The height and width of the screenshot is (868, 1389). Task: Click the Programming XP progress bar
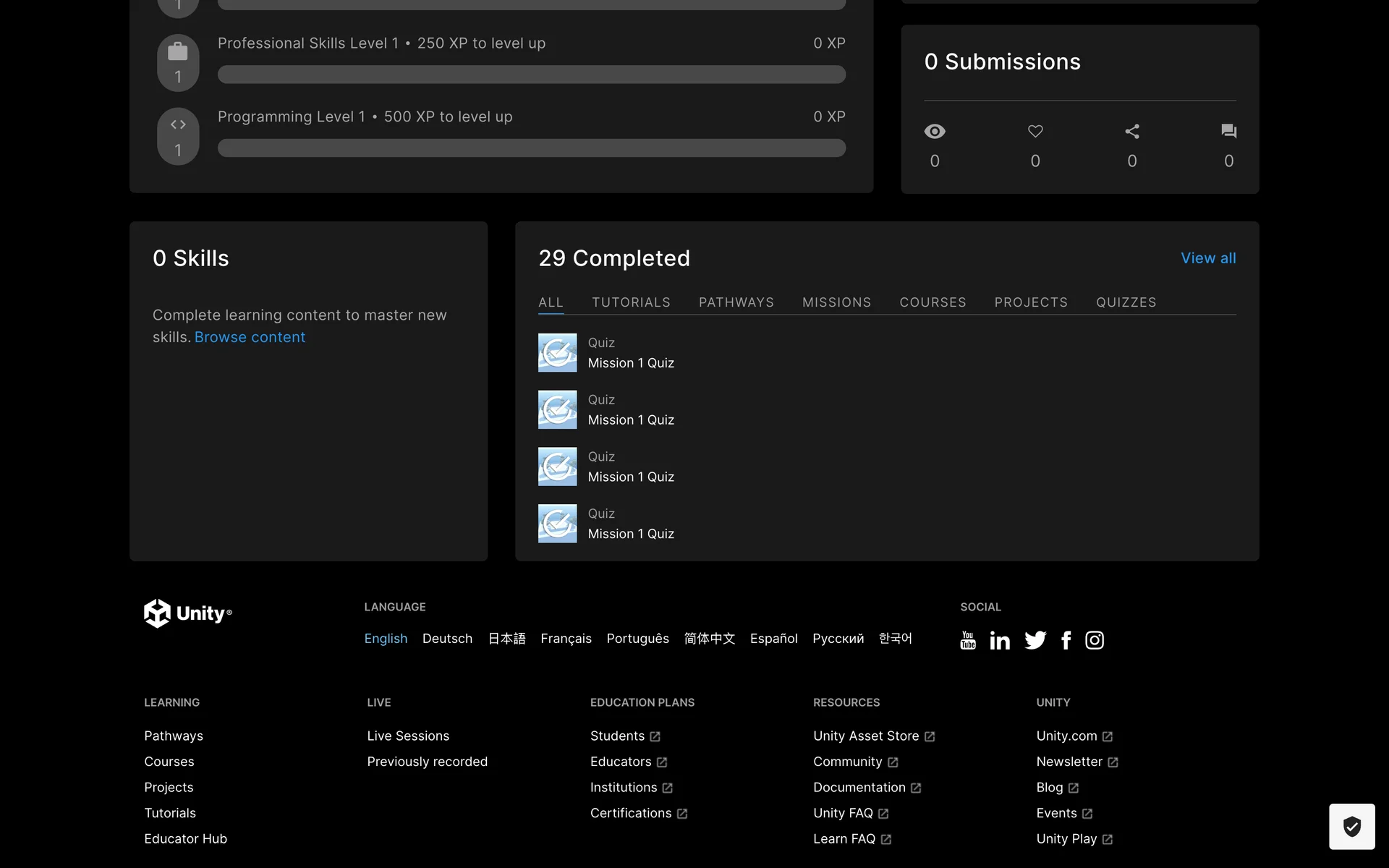[531, 148]
